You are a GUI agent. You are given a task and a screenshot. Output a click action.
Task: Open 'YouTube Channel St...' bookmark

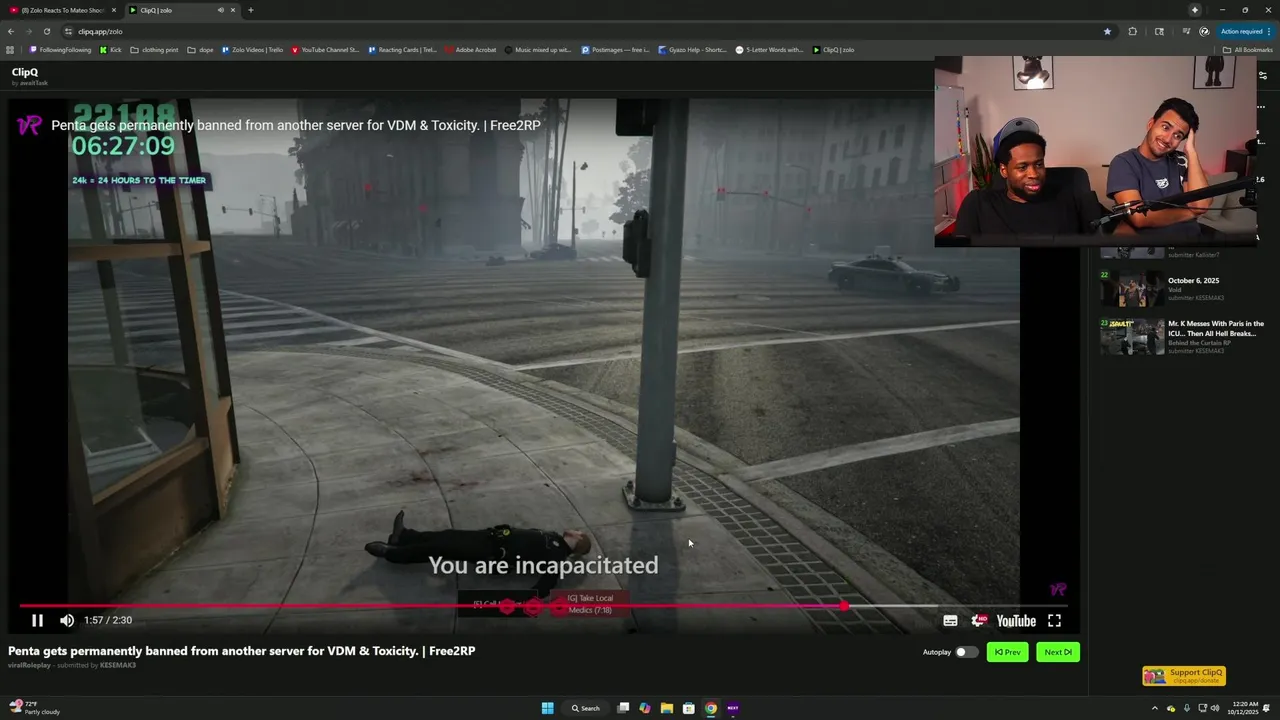tap(325, 50)
